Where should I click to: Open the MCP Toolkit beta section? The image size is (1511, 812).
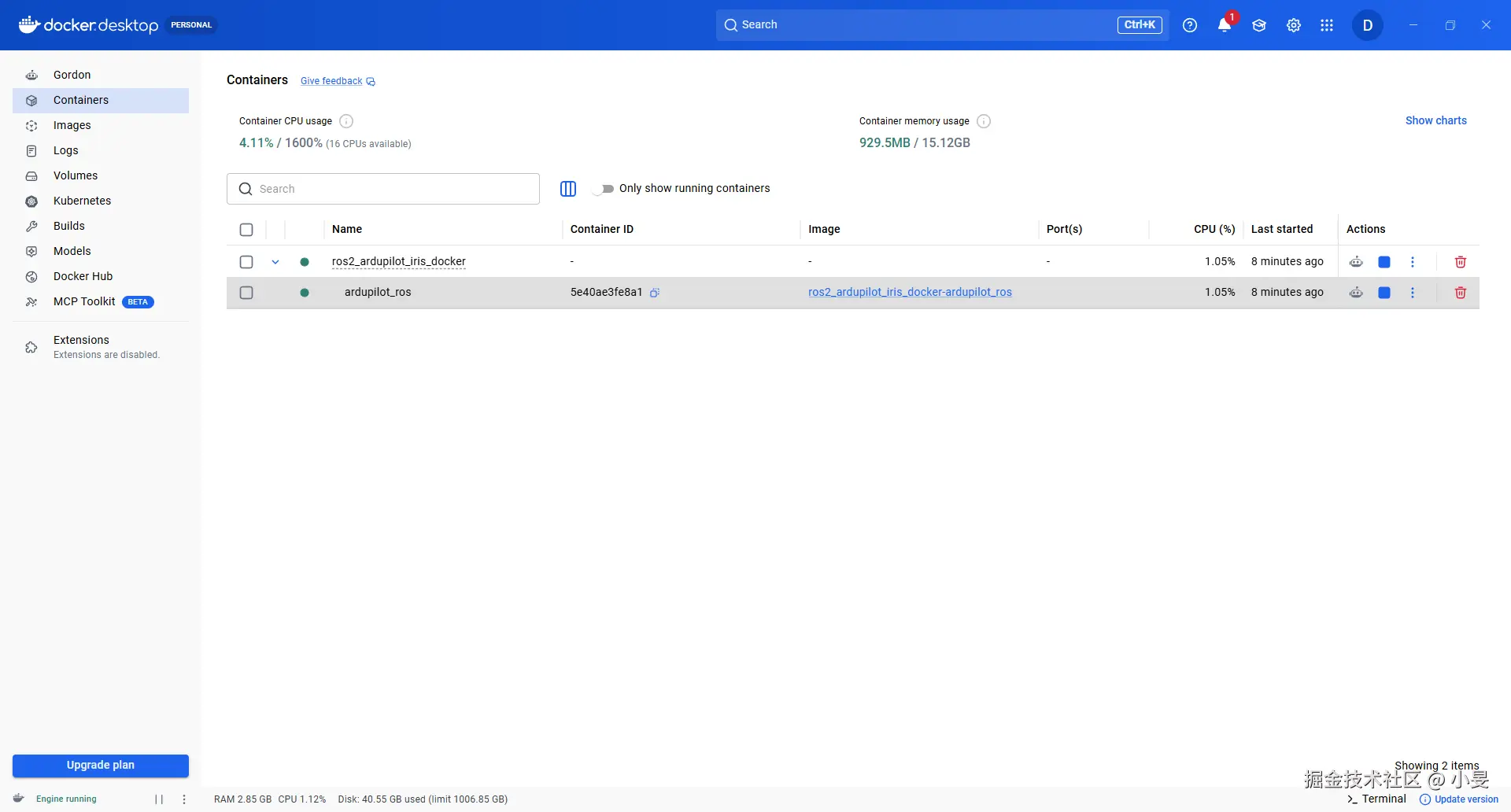(x=101, y=301)
